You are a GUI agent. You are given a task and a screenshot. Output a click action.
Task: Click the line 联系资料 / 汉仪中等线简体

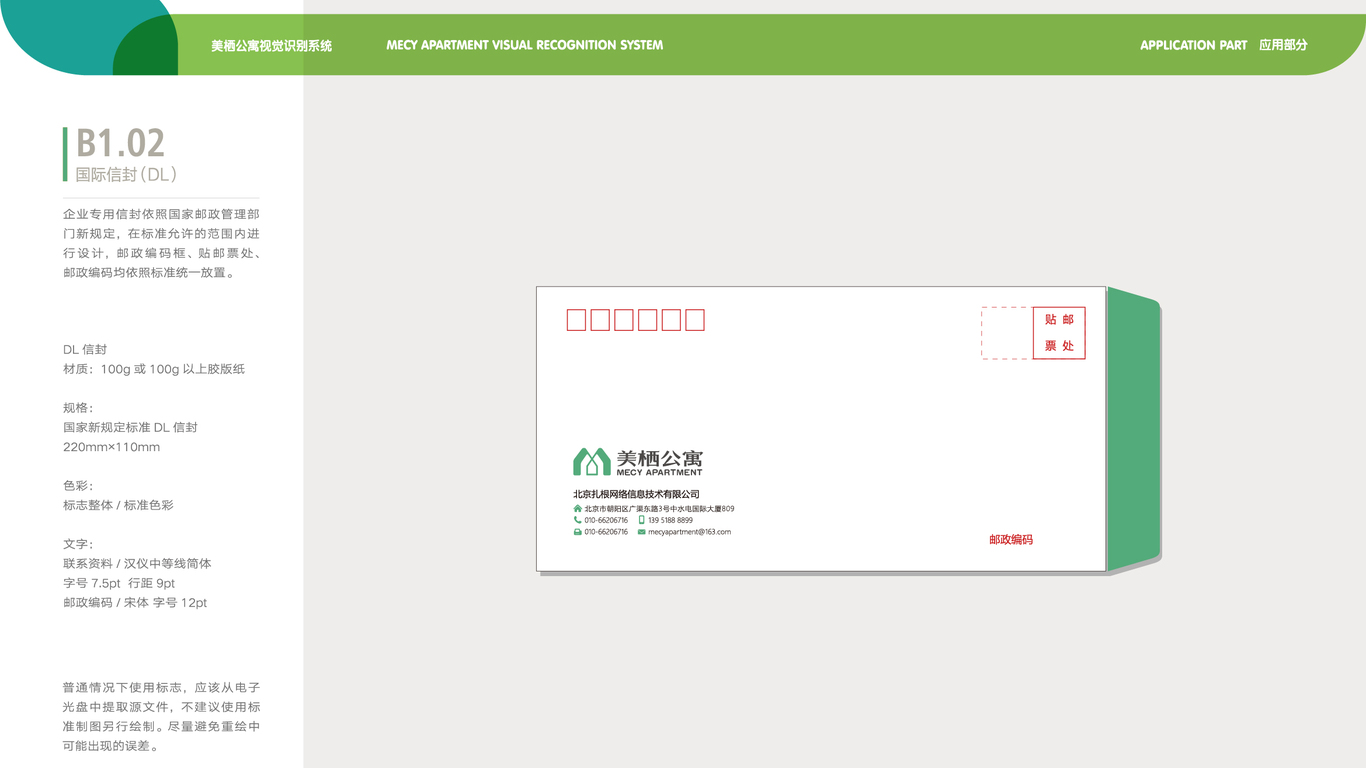[137, 564]
